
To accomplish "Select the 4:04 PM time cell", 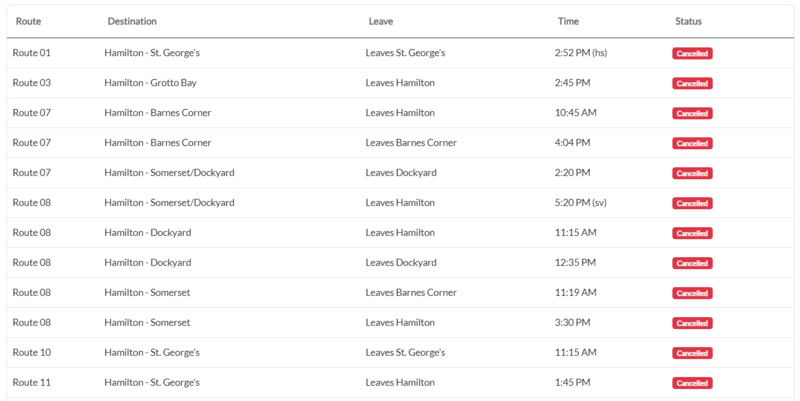I will pyautogui.click(x=572, y=143).
